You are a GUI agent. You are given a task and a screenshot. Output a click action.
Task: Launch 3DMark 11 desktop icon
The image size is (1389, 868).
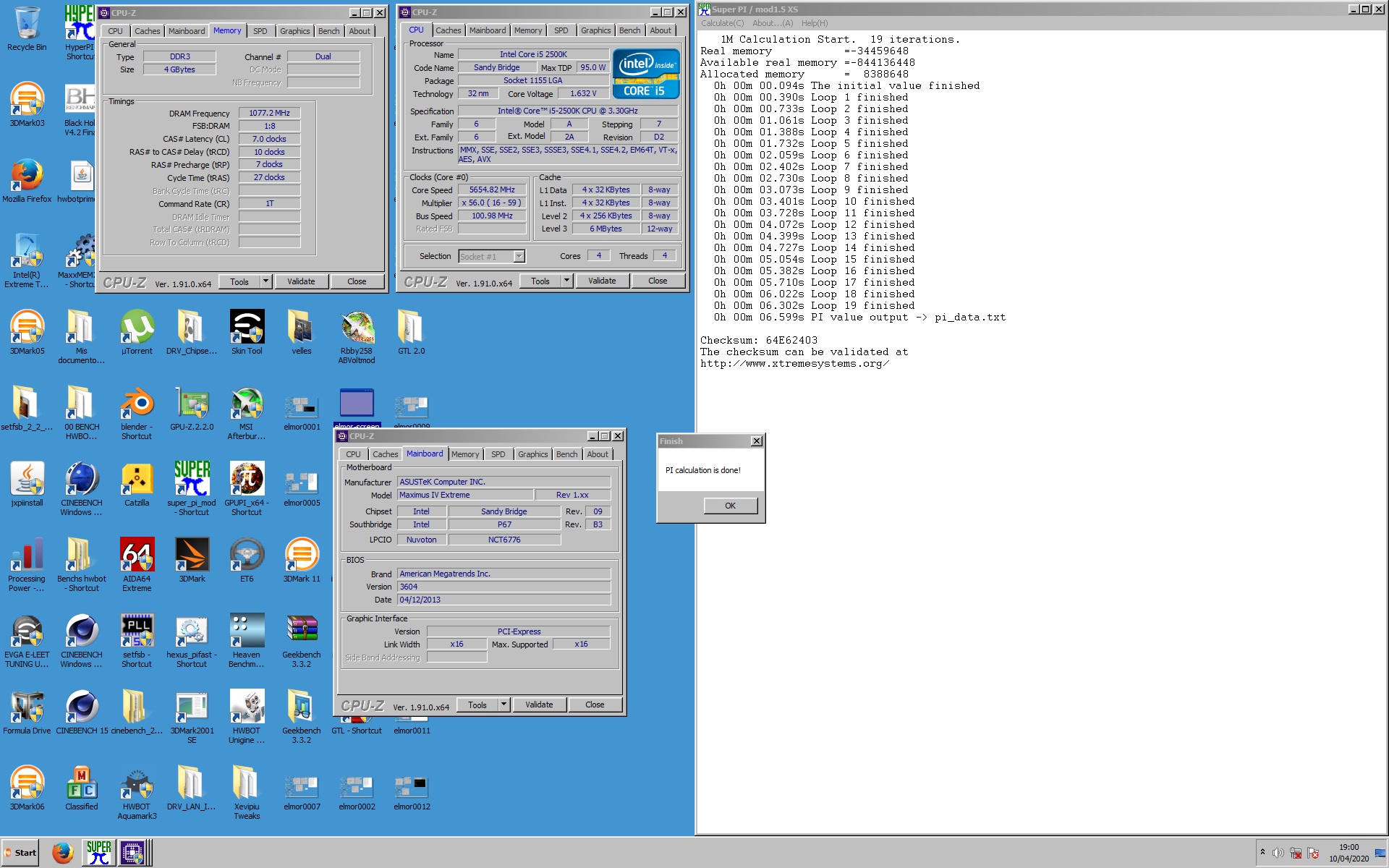[x=302, y=561]
